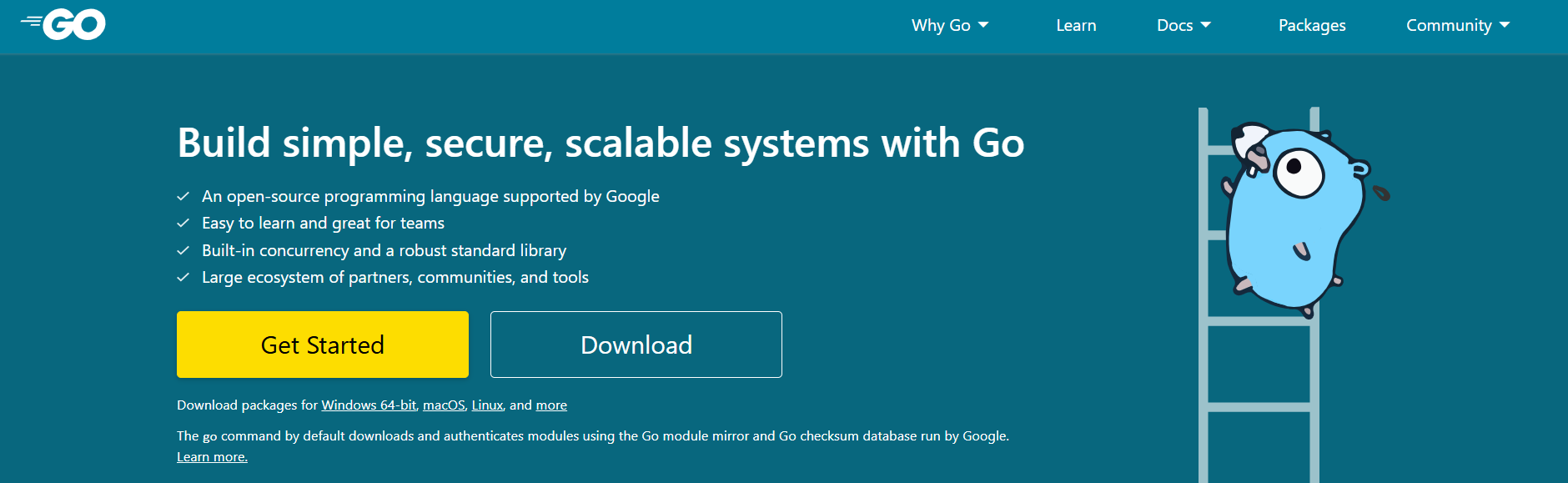The height and width of the screenshot is (483, 1568).
Task: Open the Community menu
Action: click(x=1458, y=26)
